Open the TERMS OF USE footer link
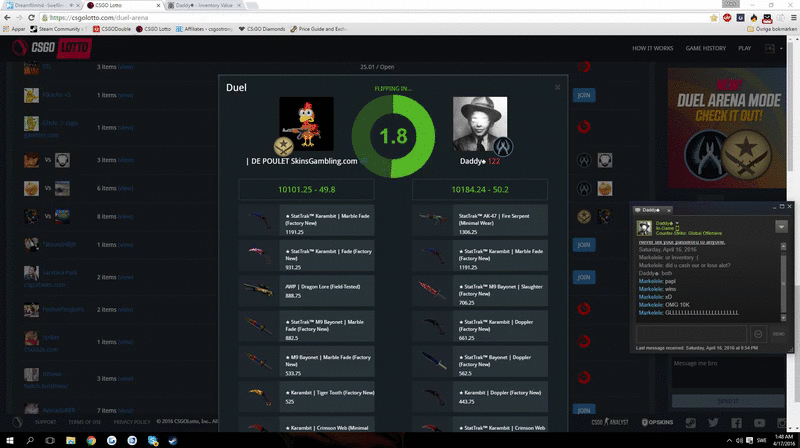 [x=85, y=422]
